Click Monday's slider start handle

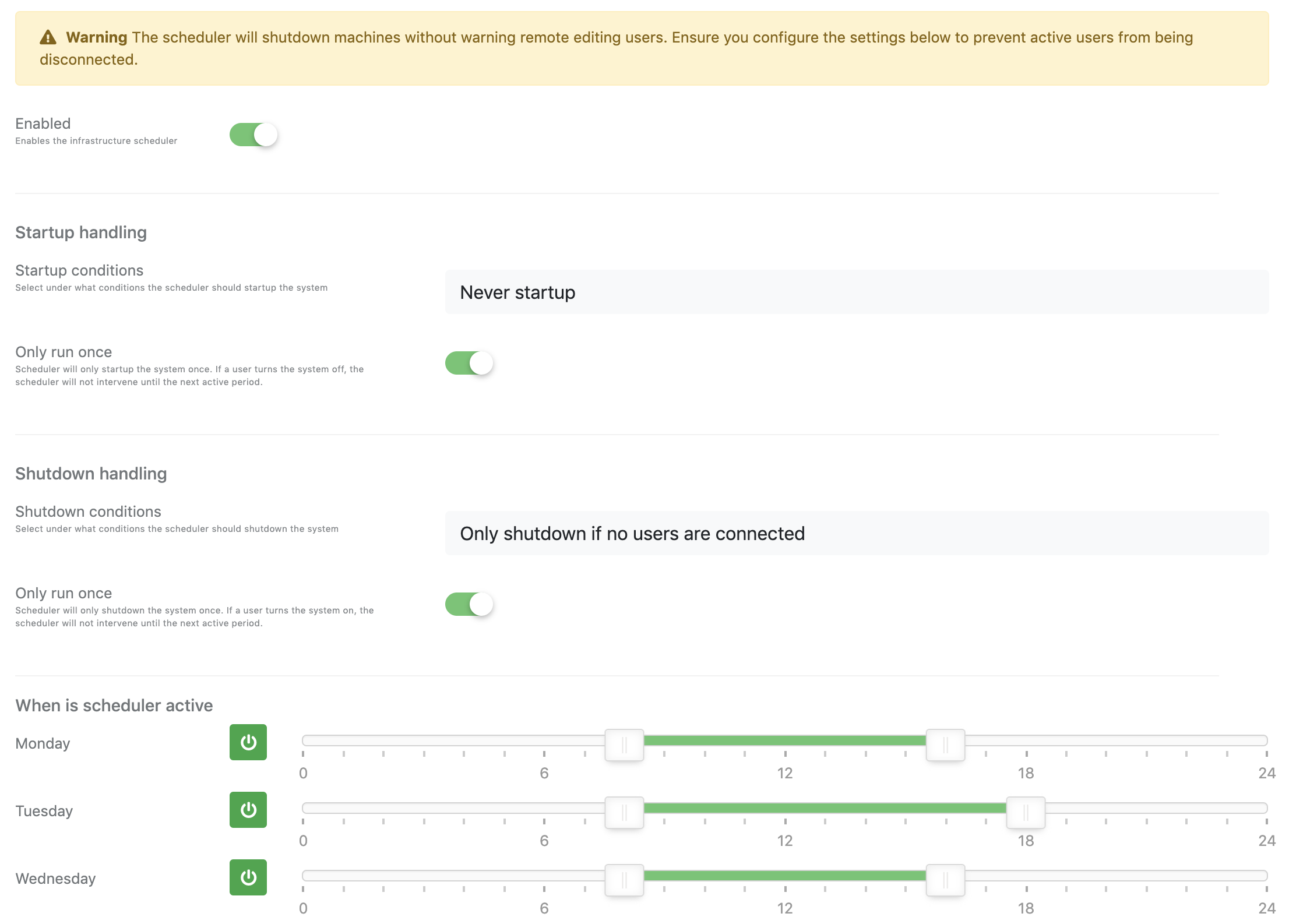tap(624, 745)
